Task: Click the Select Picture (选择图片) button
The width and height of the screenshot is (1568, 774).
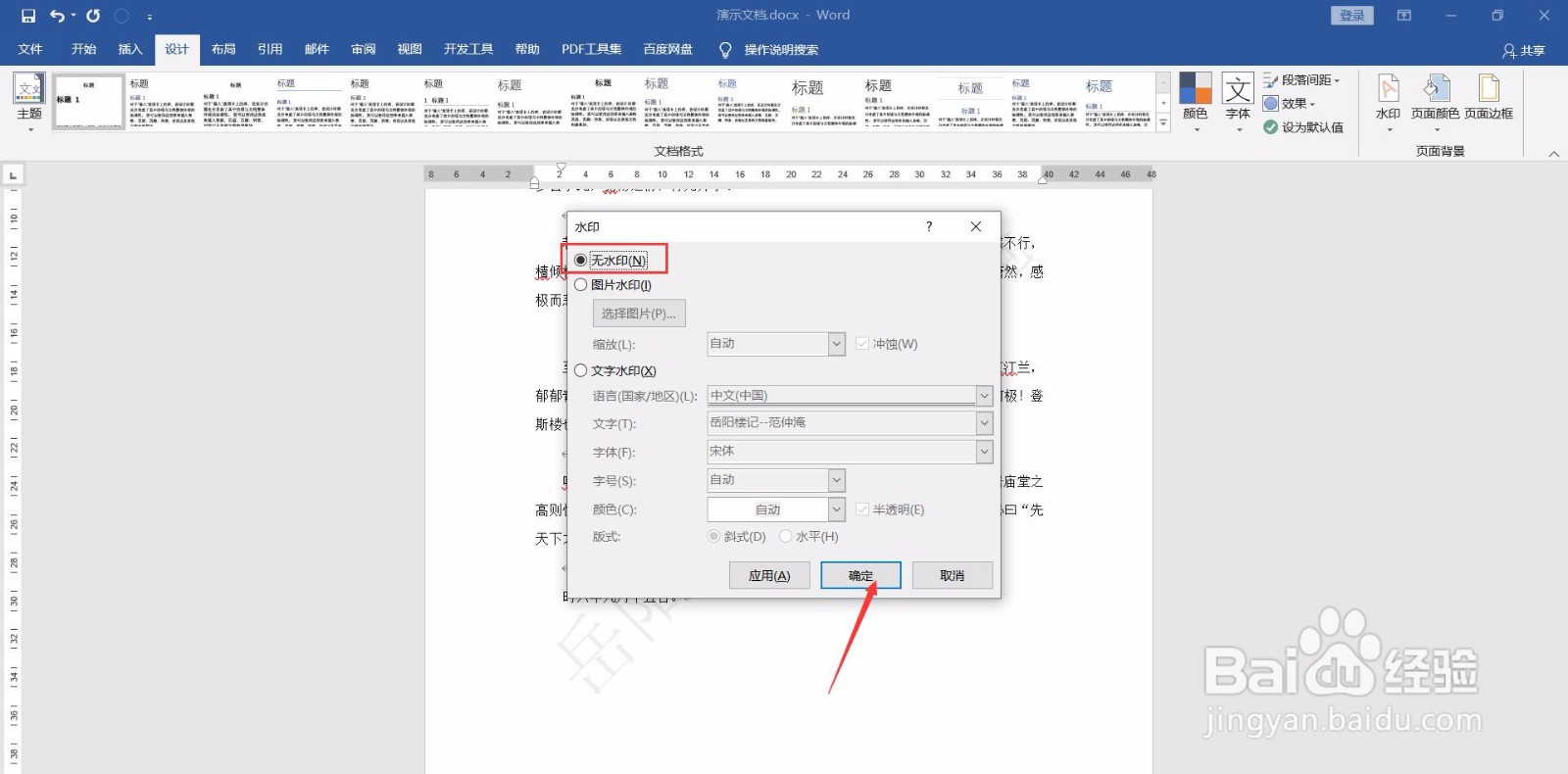Action: tap(639, 314)
